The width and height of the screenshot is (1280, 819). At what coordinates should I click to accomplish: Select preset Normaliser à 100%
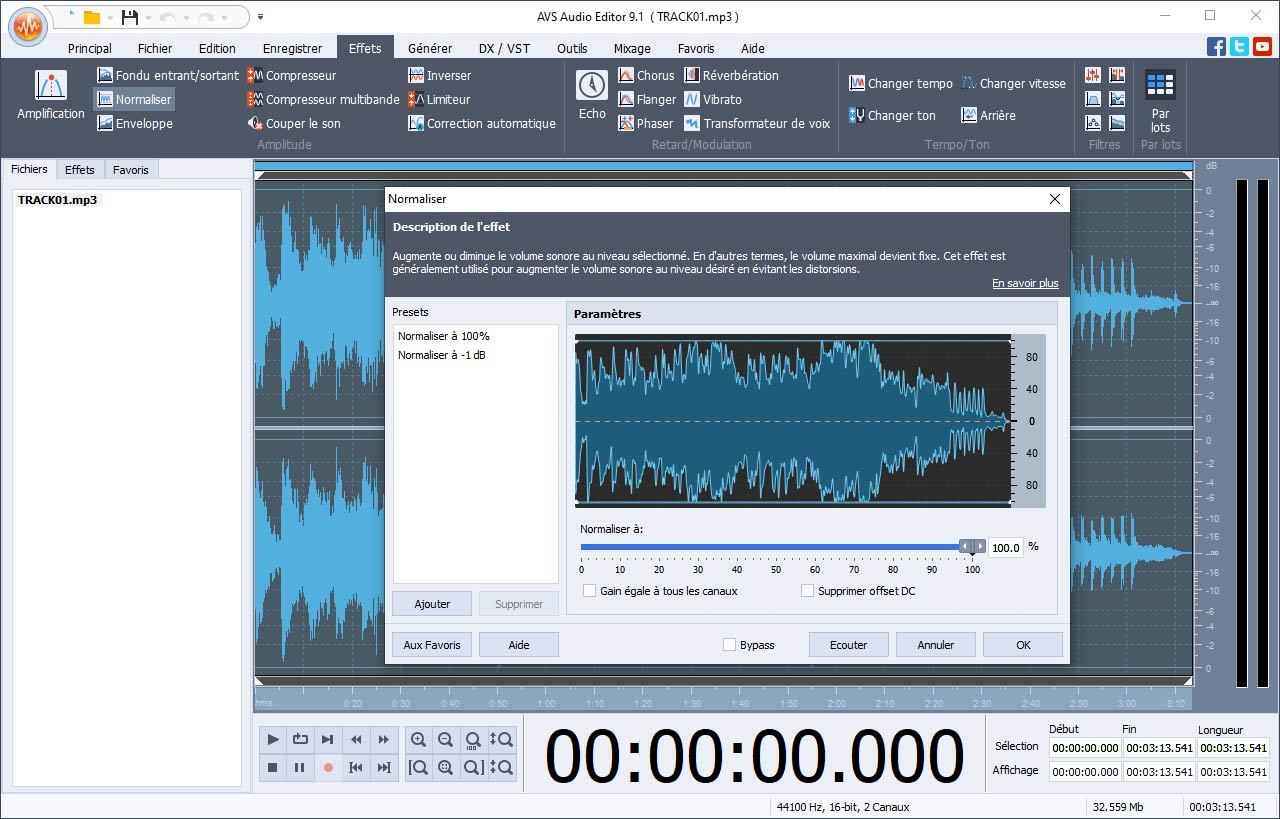click(x=444, y=336)
